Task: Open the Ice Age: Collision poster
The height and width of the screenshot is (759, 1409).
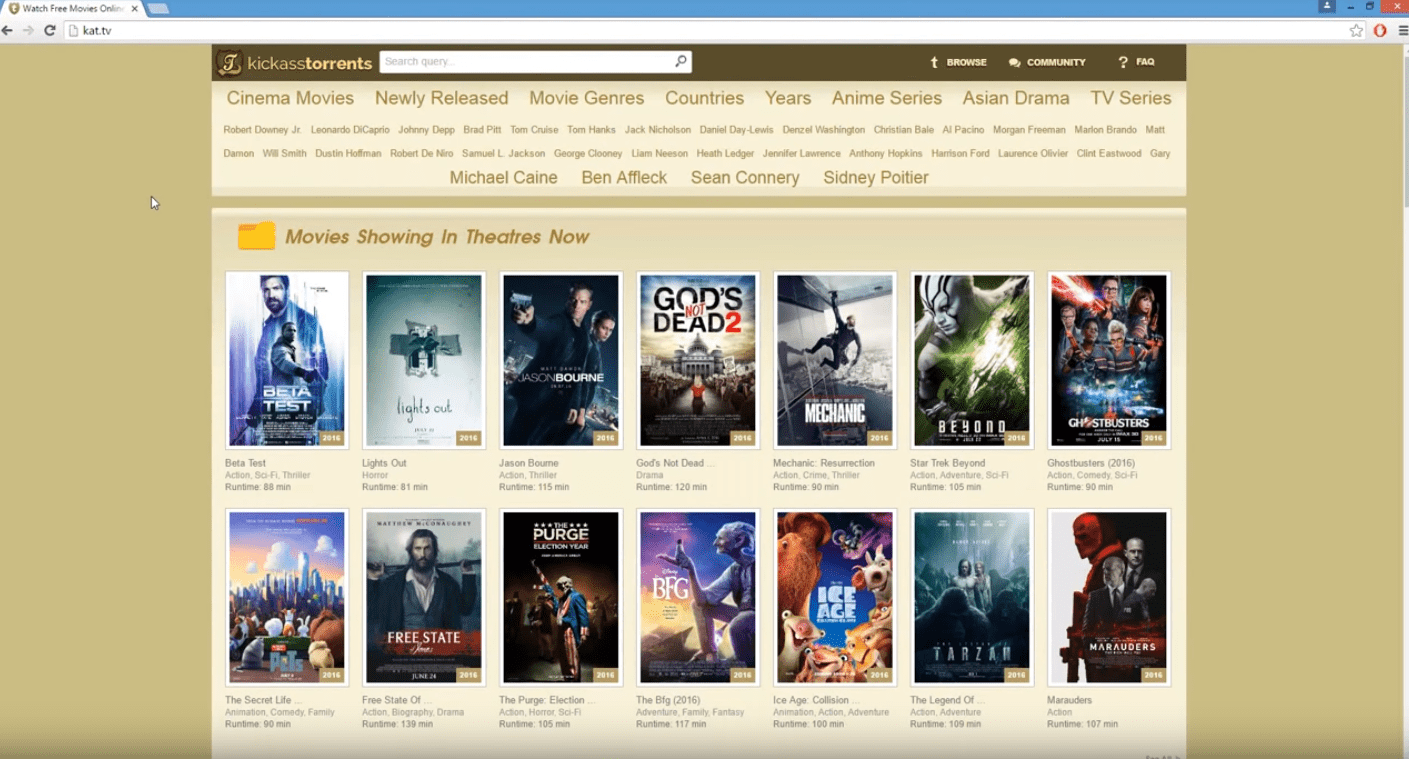Action: (834, 597)
